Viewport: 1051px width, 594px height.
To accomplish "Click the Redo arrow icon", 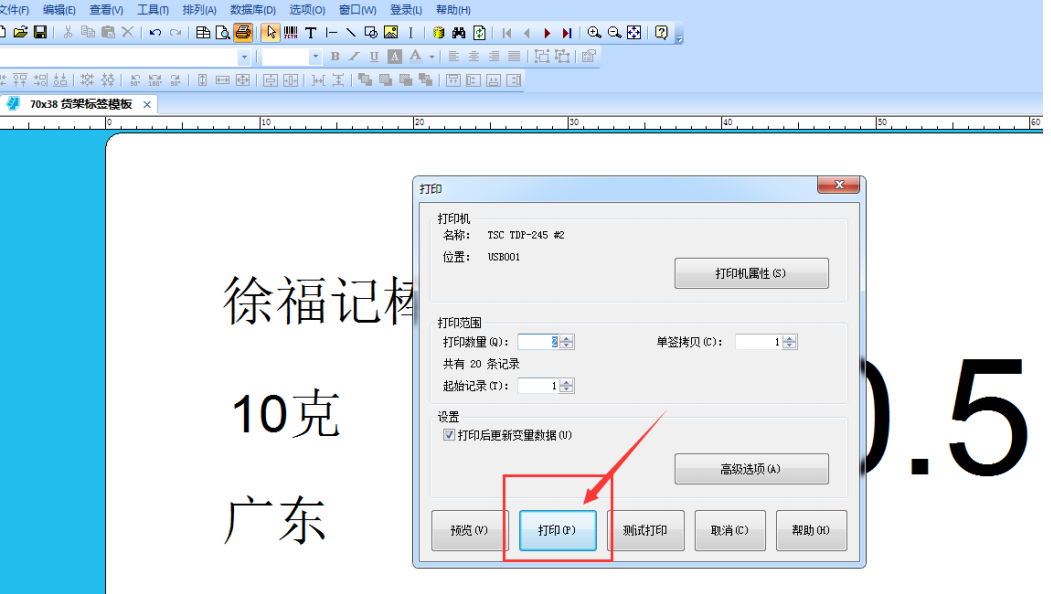I will (176, 32).
